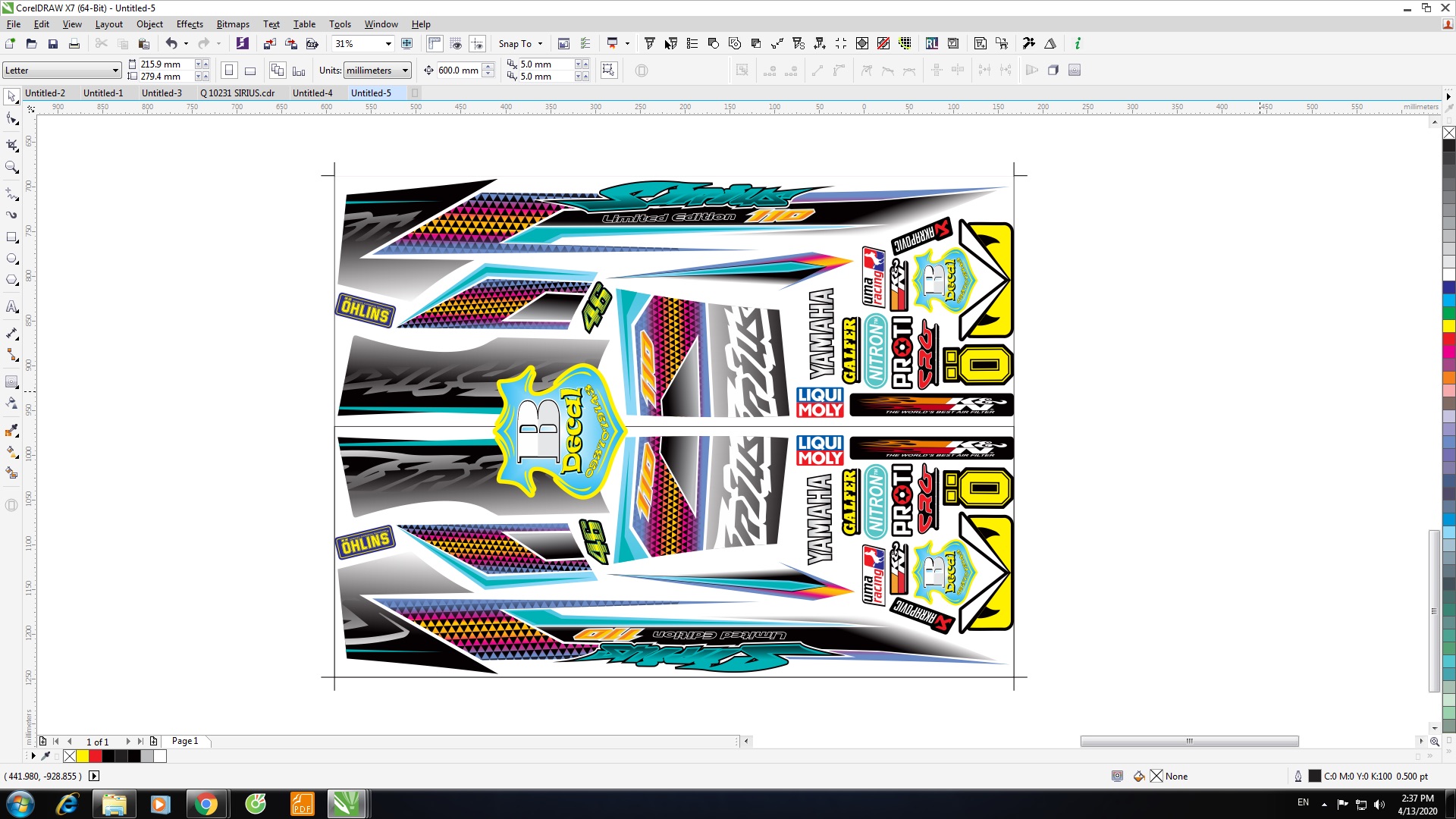Import a file into the document
Screen dimensions: 1456x819
(x=269, y=43)
